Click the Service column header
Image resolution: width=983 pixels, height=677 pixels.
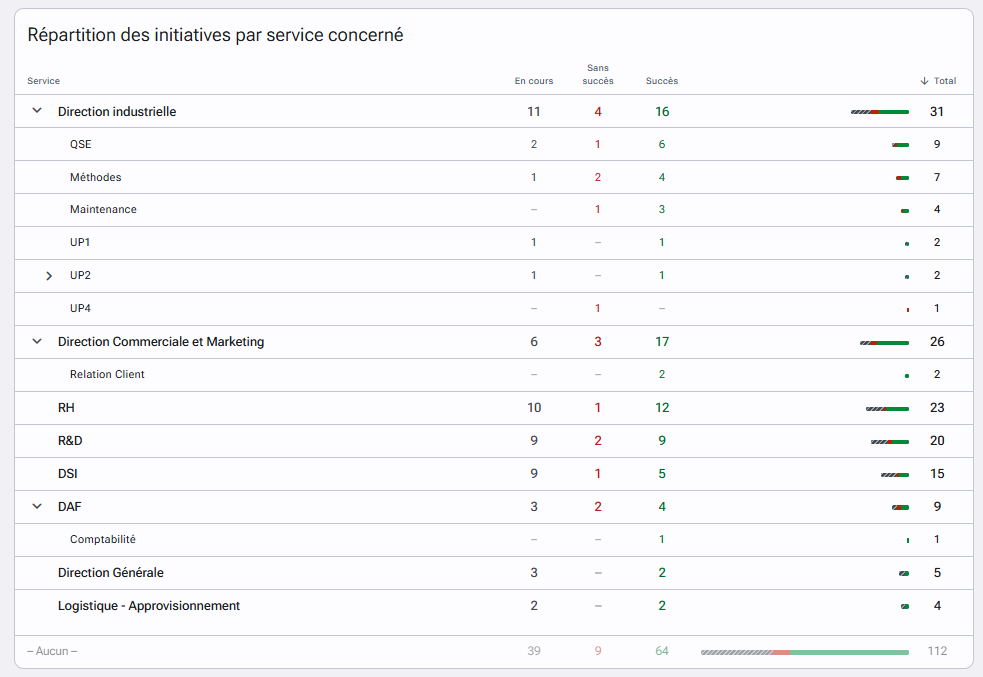[43, 81]
